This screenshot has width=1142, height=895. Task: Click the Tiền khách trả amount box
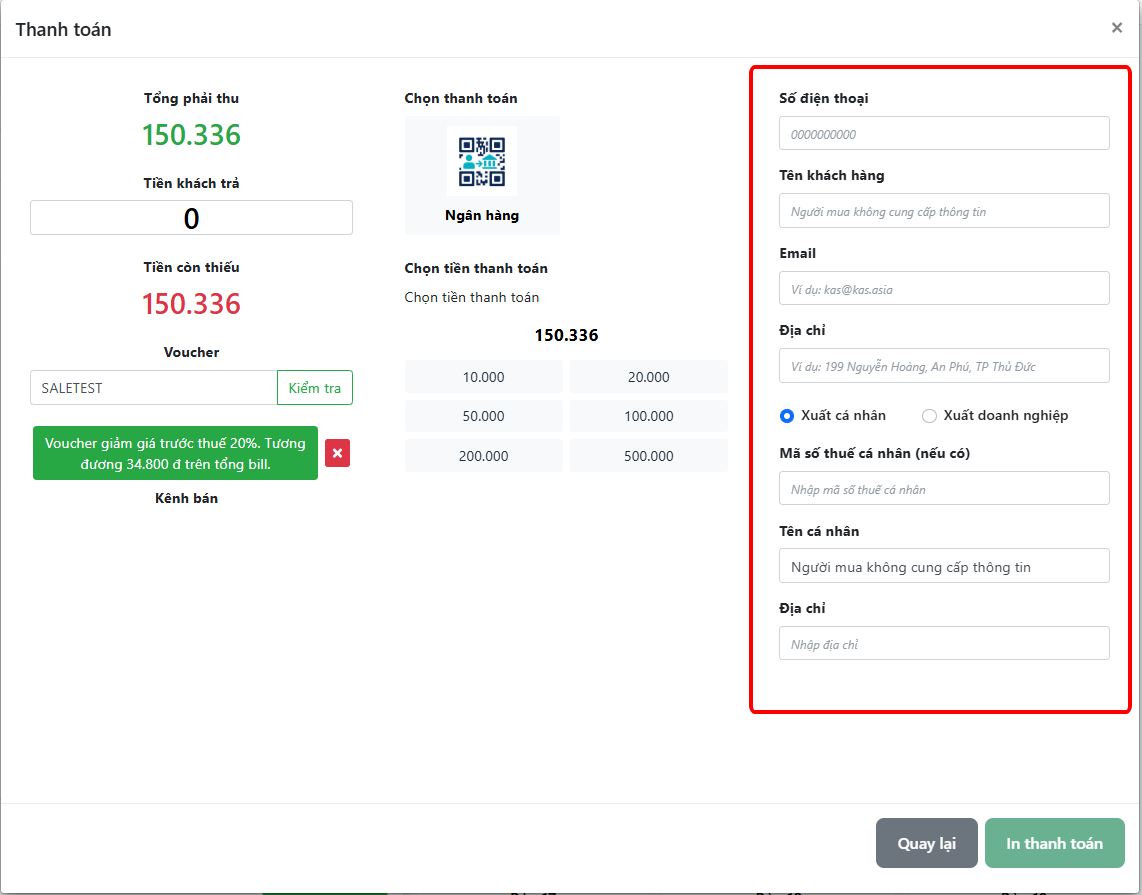point(191,218)
